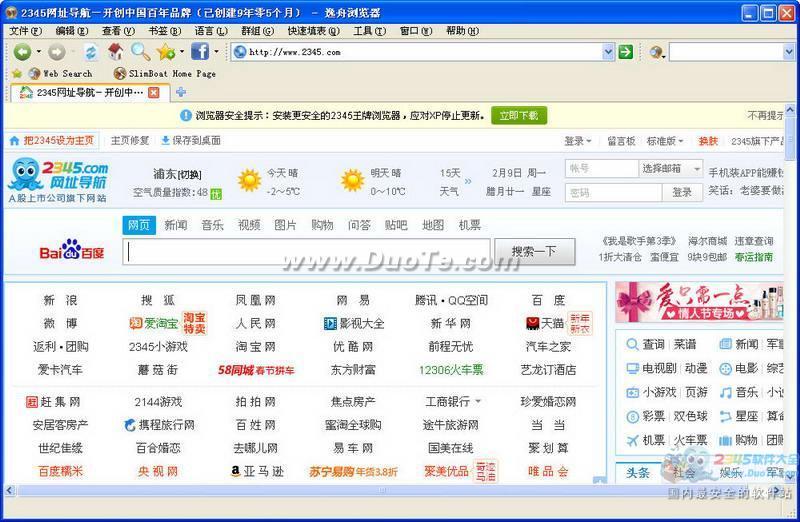Click the 购物 shopping icon
The width and height of the screenshot is (800, 522).
pyautogui.click(x=726, y=440)
